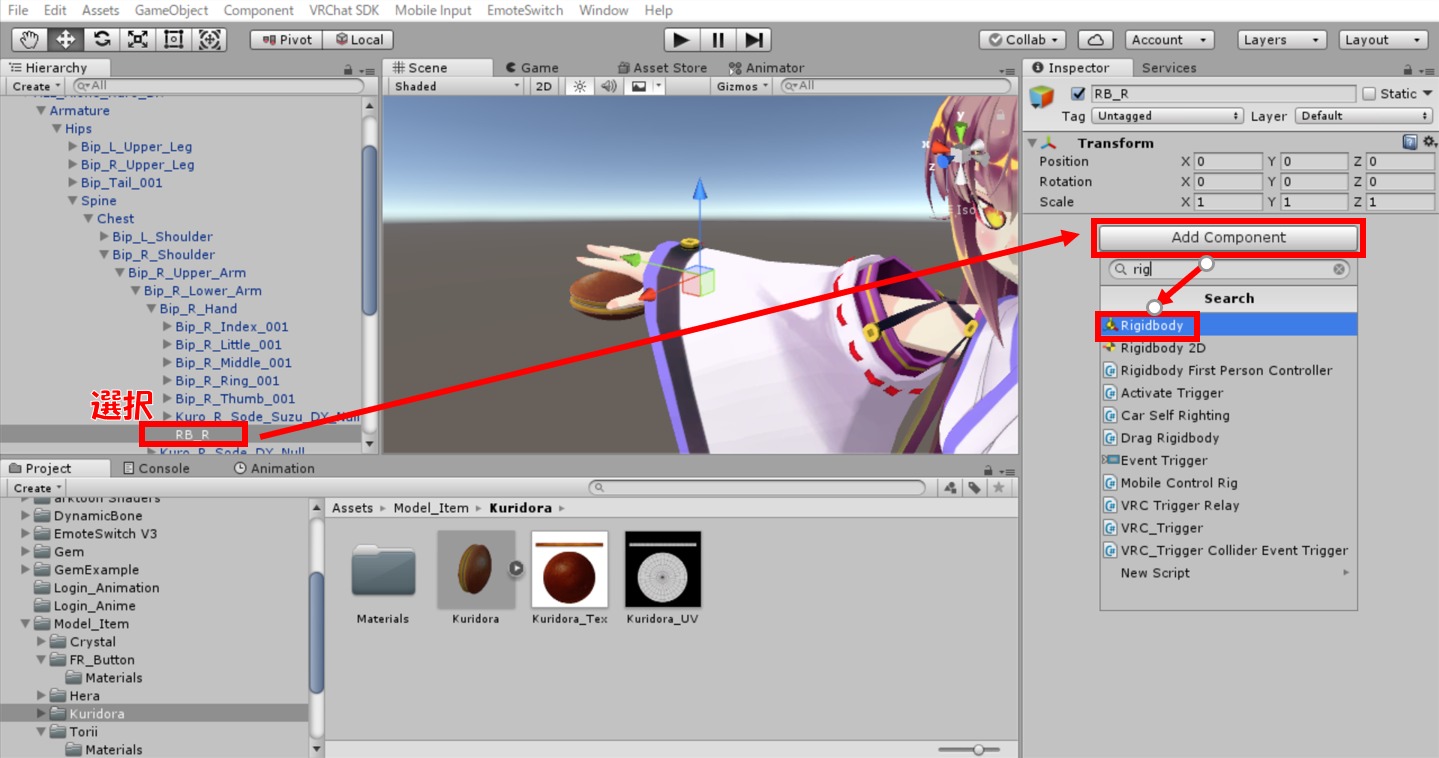The height and width of the screenshot is (758, 1439).
Task: Expand Bip_L_Upper_Leg in Hierarchy
Action: coord(73,147)
